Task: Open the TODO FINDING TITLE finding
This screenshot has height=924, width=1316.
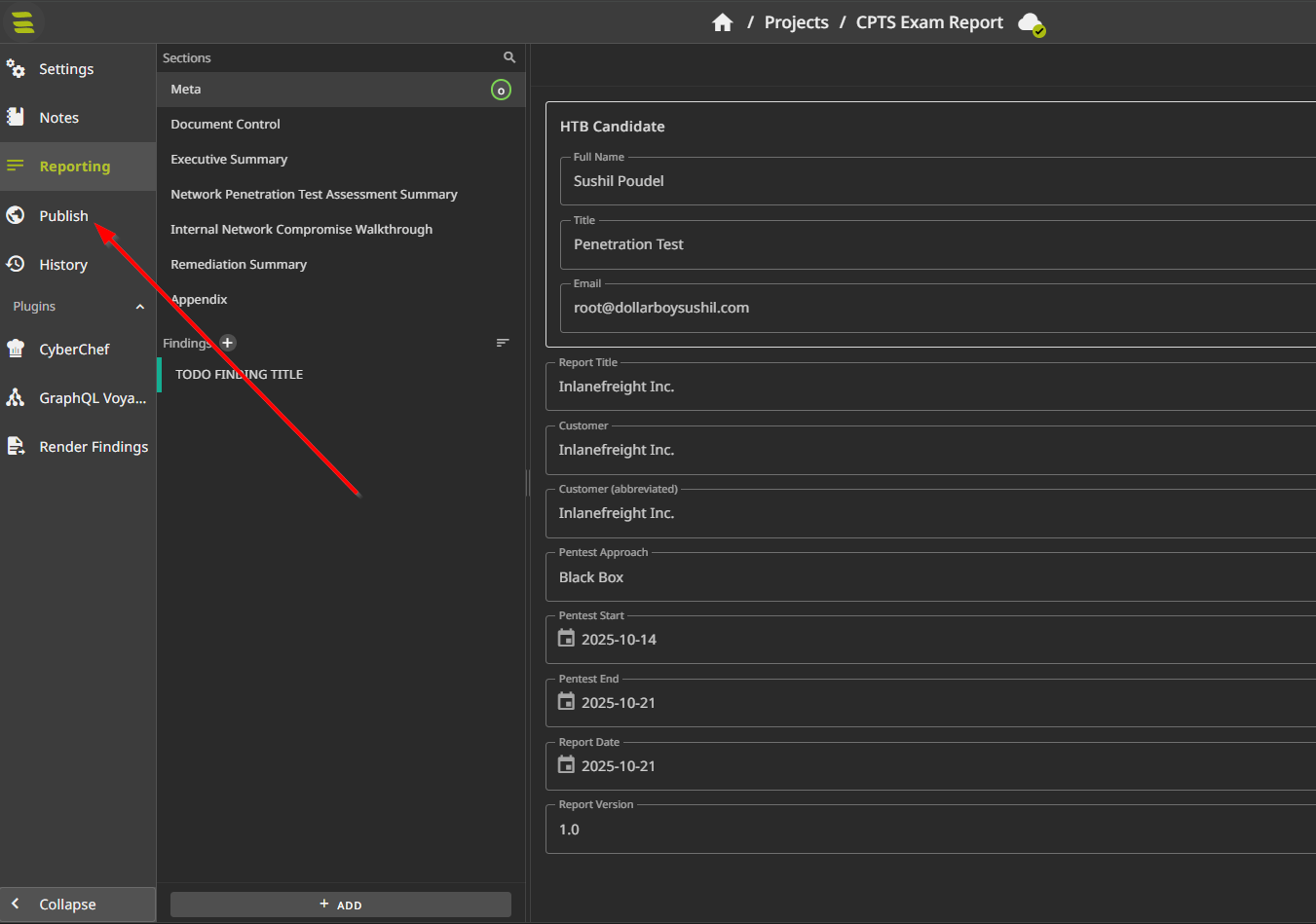Action: coord(240,375)
